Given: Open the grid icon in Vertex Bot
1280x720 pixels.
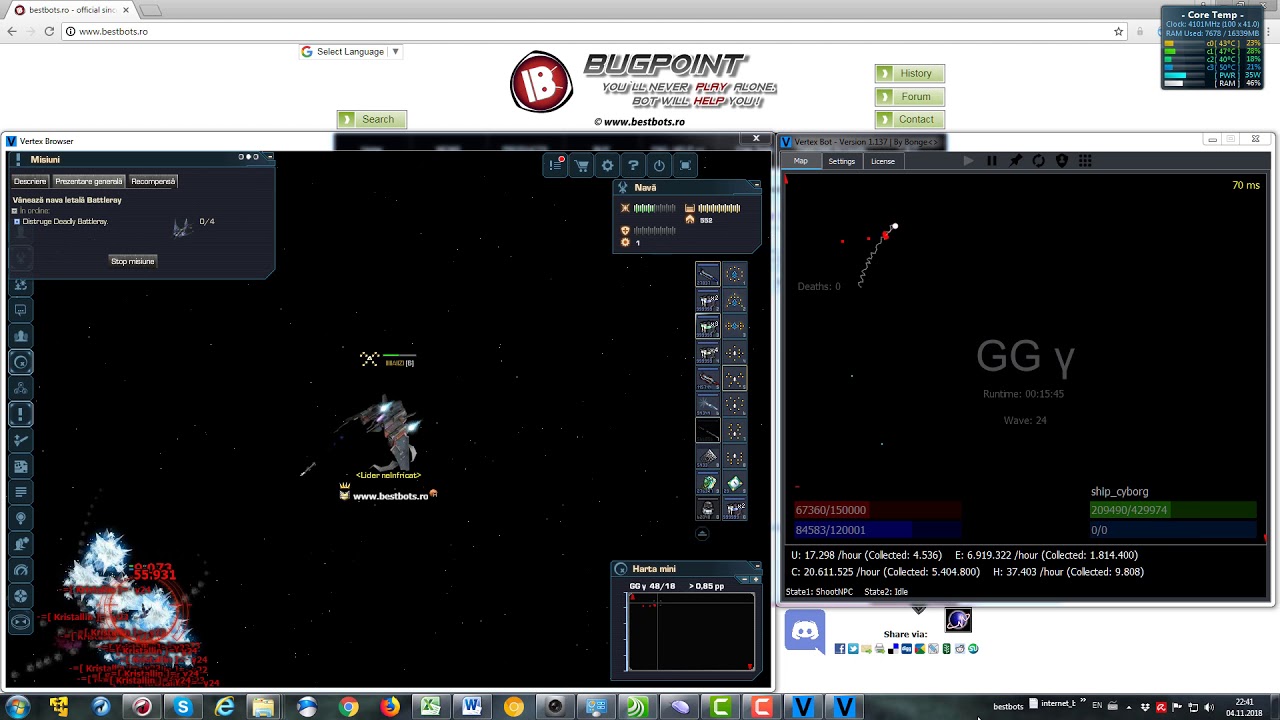Looking at the screenshot, I should [1085, 161].
